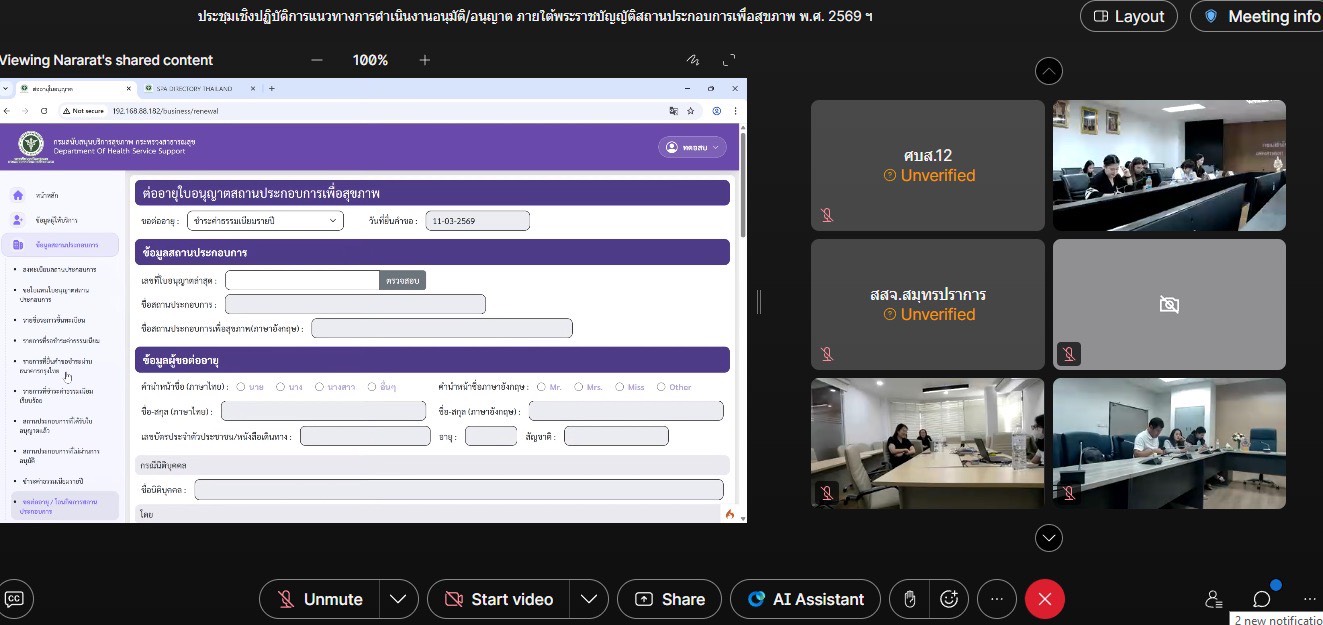Click the closed captions icon
Screen dimensions: 1323x625
15,599
